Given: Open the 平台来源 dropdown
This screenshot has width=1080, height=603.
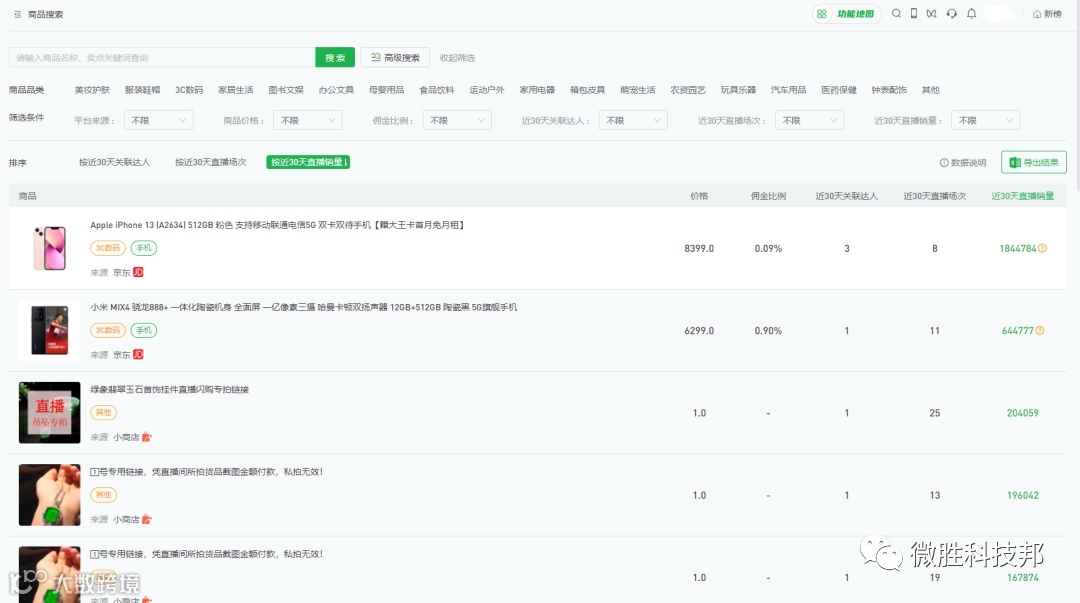Looking at the screenshot, I should (x=159, y=121).
